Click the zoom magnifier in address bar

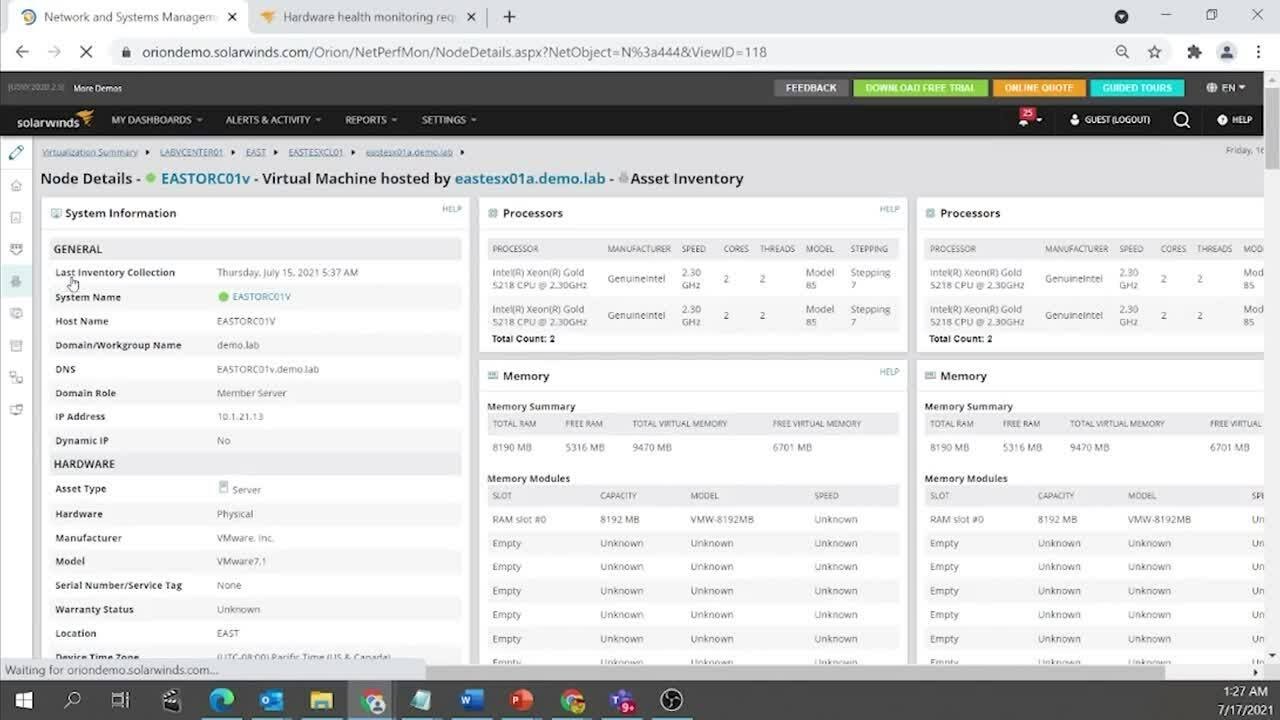tap(1122, 52)
